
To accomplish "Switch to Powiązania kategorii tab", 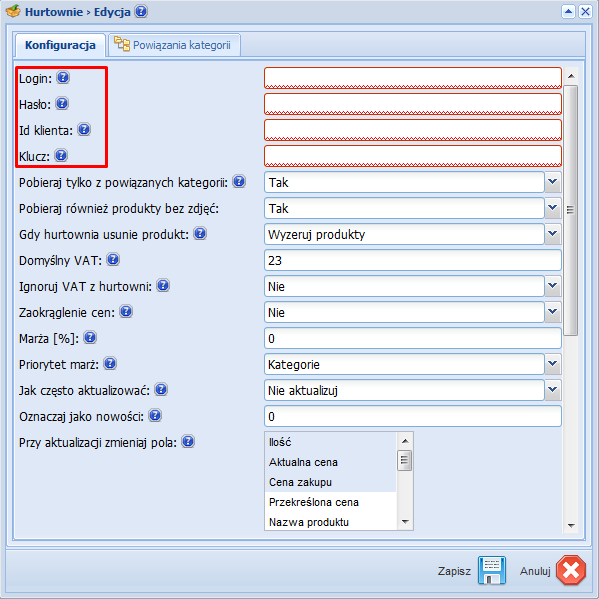I will tap(174, 45).
